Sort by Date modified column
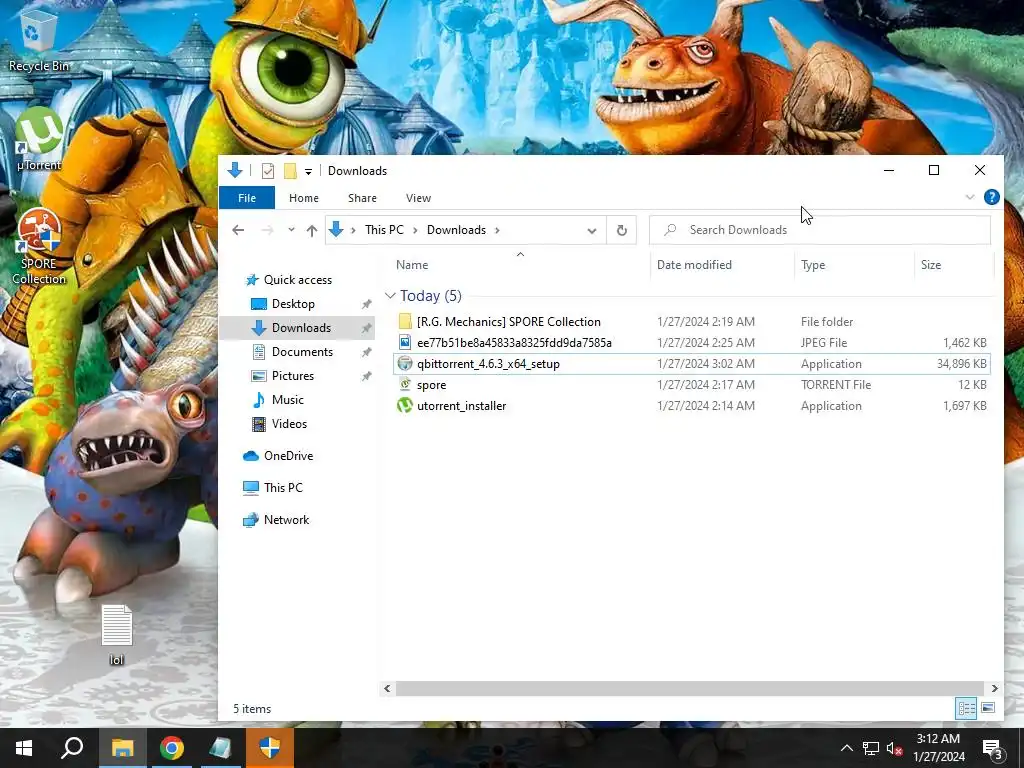The height and width of the screenshot is (768, 1024). (x=694, y=264)
